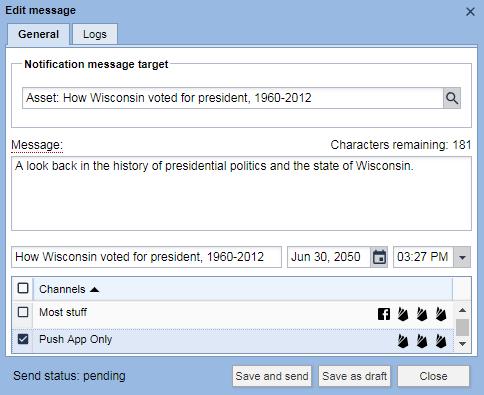This screenshot has height=395, width=484.
Task: Uncheck the Push App Only checkbox
Action: pyautogui.click(x=23, y=339)
